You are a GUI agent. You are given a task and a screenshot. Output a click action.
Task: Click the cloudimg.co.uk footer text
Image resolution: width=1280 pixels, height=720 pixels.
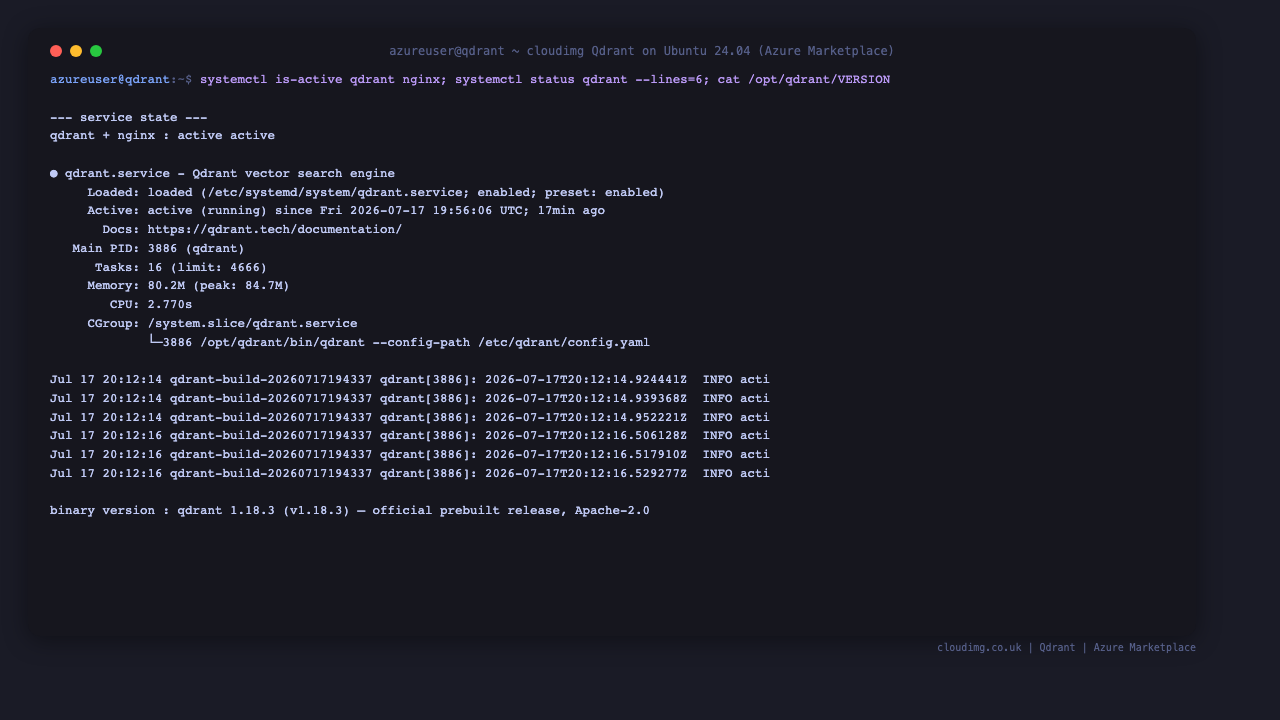[x=1066, y=647]
